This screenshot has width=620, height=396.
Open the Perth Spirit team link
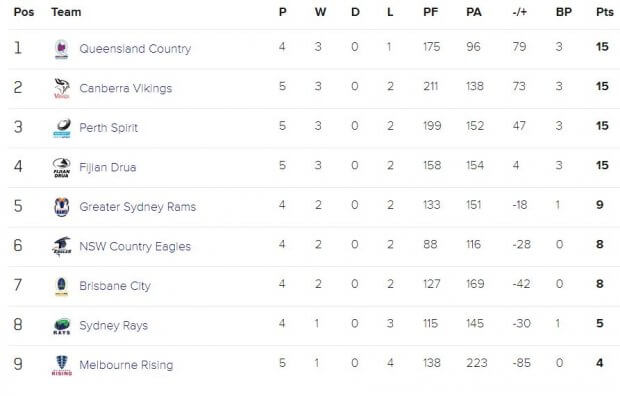click(x=108, y=128)
